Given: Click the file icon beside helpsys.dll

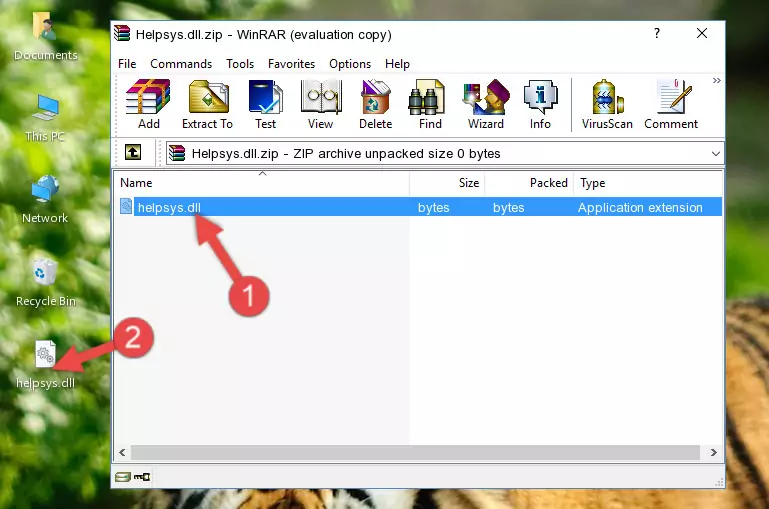Looking at the screenshot, I should (126, 206).
